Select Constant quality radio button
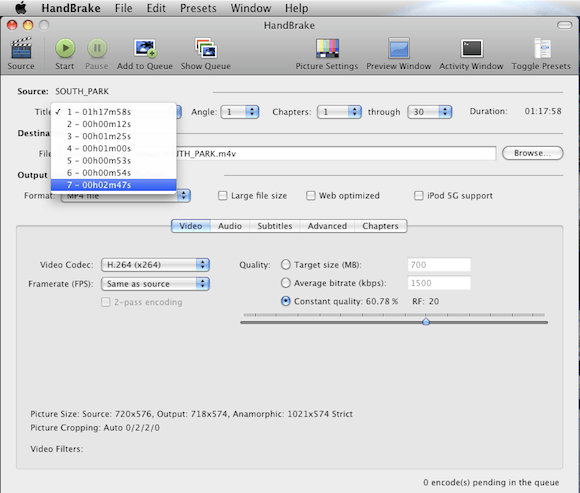The width and height of the screenshot is (580, 493). (x=286, y=301)
